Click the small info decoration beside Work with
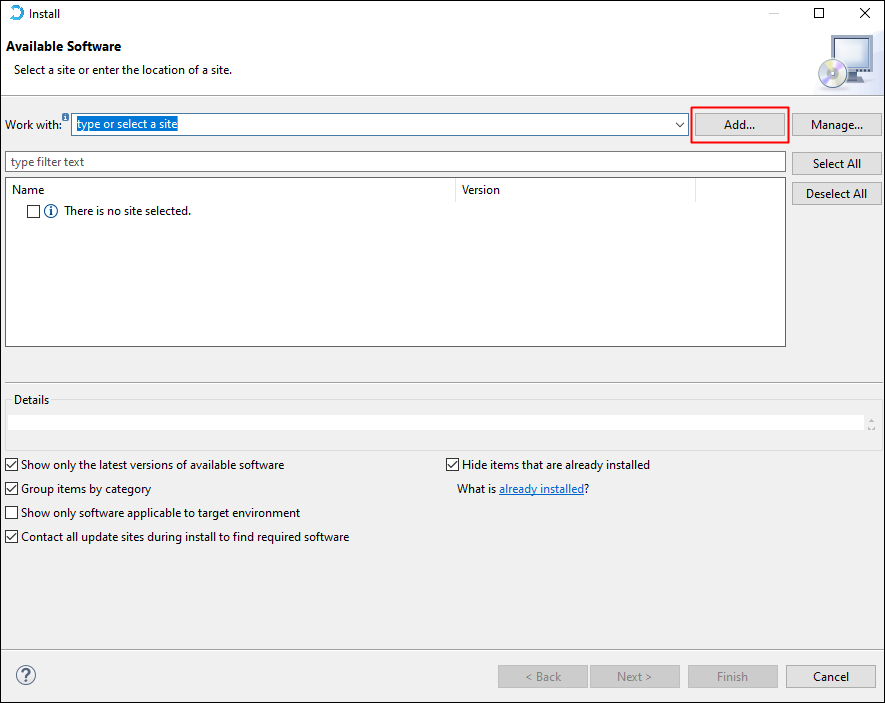Viewport: 885px width, 703px height. click(66, 117)
